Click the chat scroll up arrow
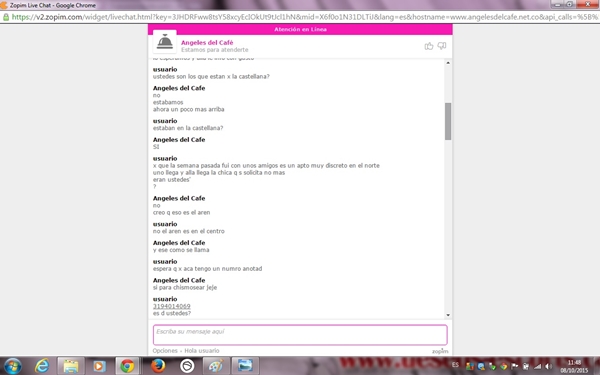The height and width of the screenshot is (375, 600). (x=448, y=63)
